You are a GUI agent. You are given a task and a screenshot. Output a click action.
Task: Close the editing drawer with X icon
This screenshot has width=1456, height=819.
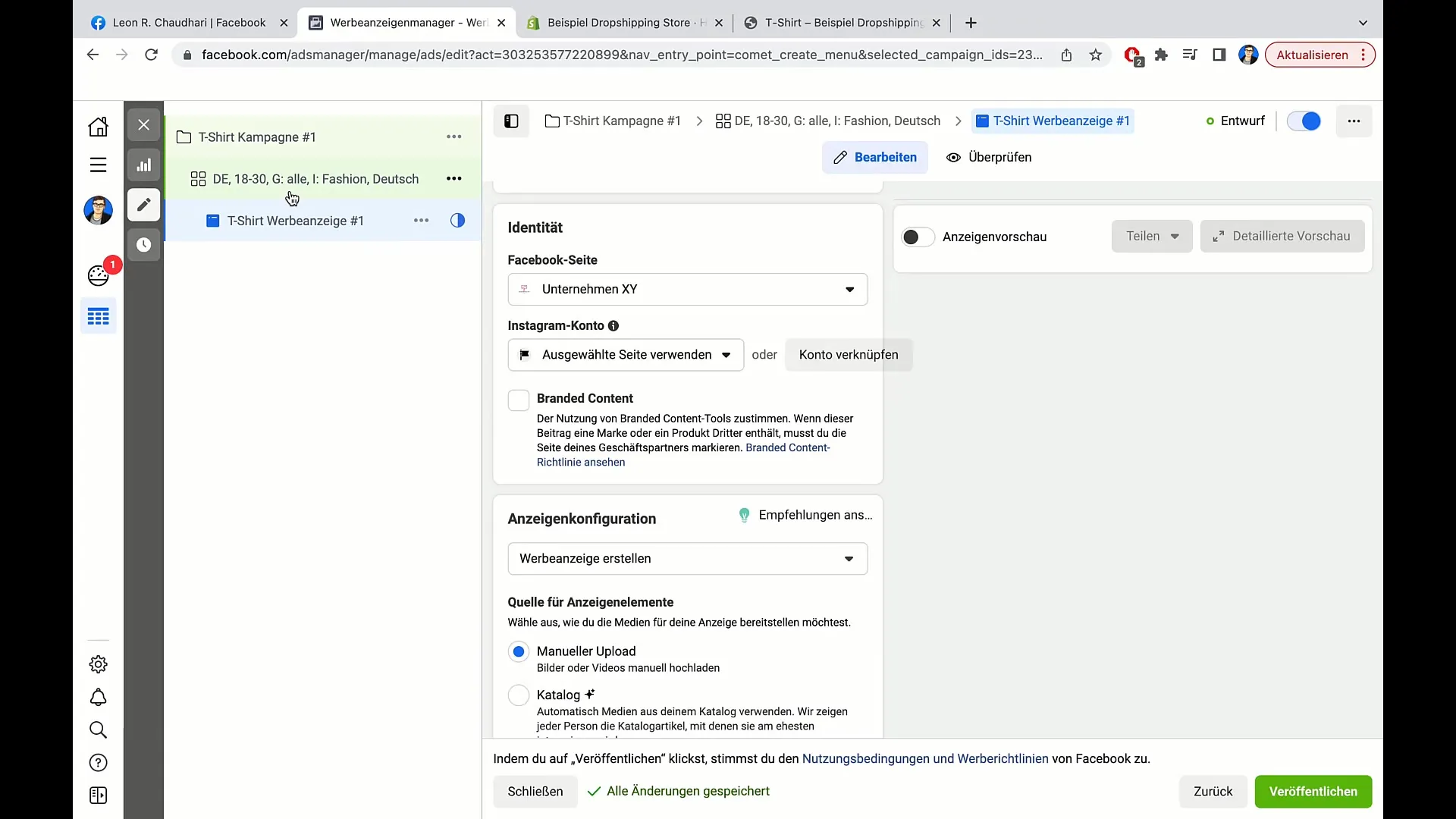tap(143, 125)
